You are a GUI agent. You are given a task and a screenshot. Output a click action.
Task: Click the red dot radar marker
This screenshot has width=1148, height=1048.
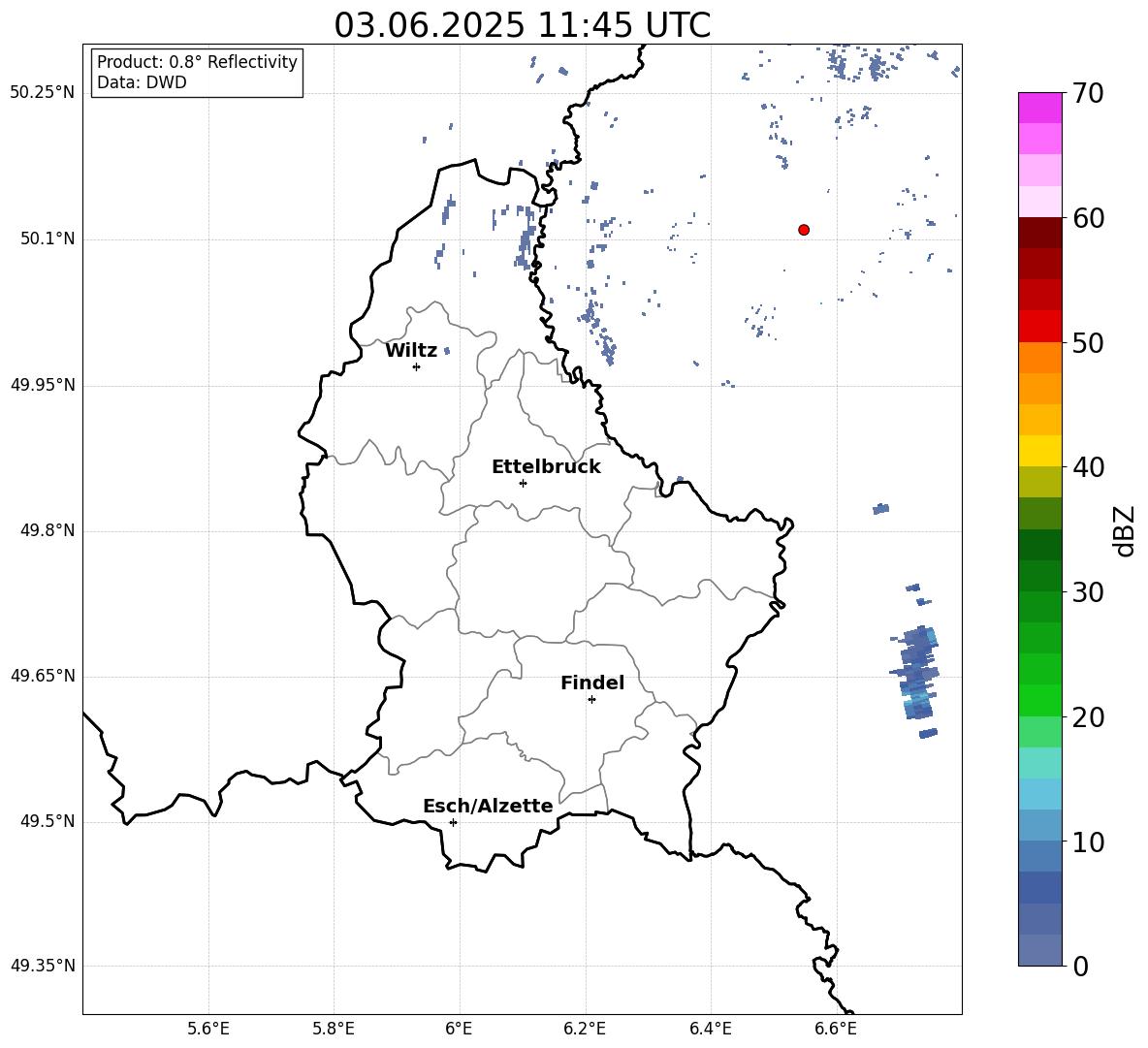(x=804, y=230)
